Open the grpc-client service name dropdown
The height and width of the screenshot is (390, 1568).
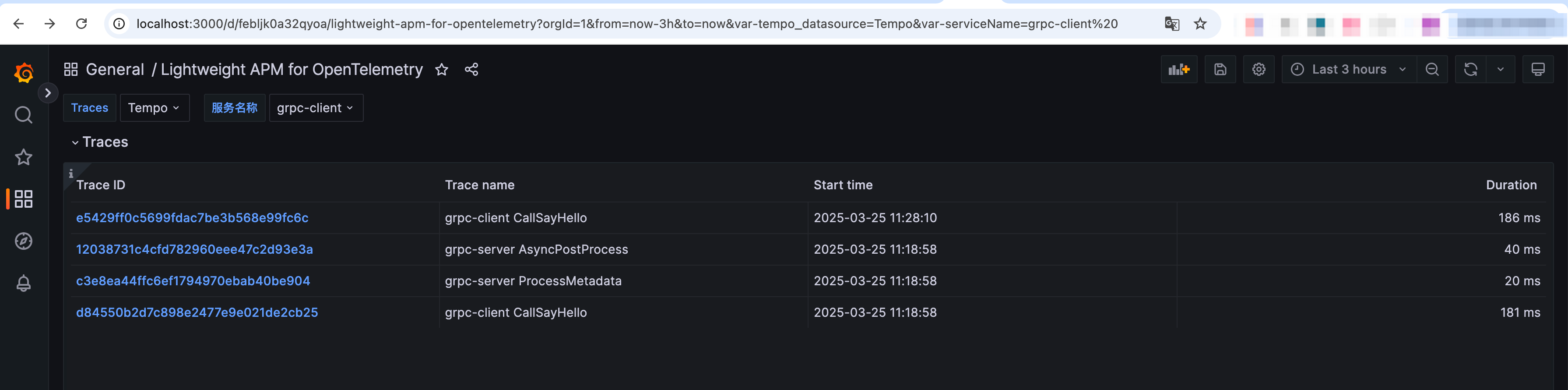[315, 107]
